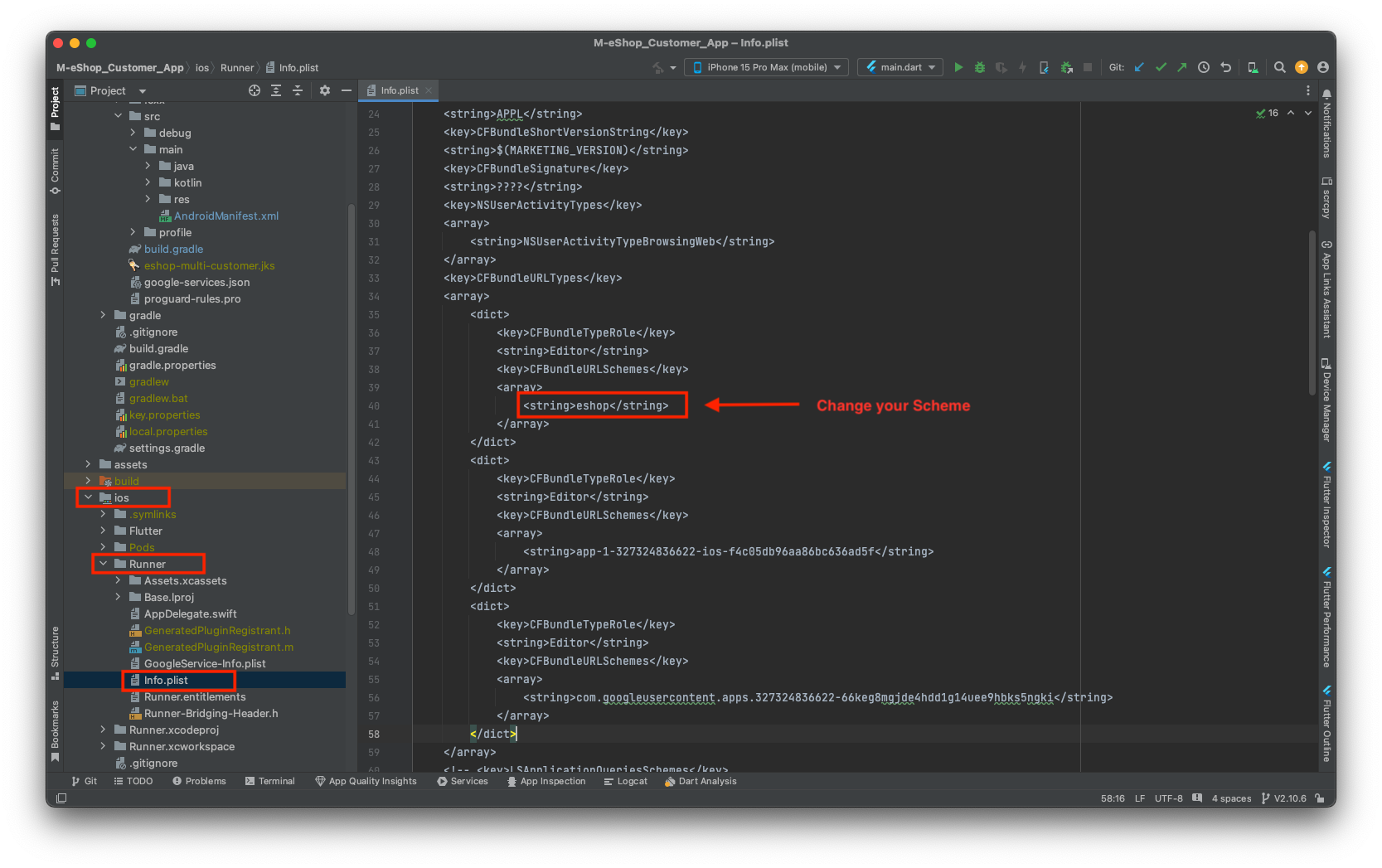
Task: Open iPhone 15 Pro Max device dropdown
Action: (766, 67)
